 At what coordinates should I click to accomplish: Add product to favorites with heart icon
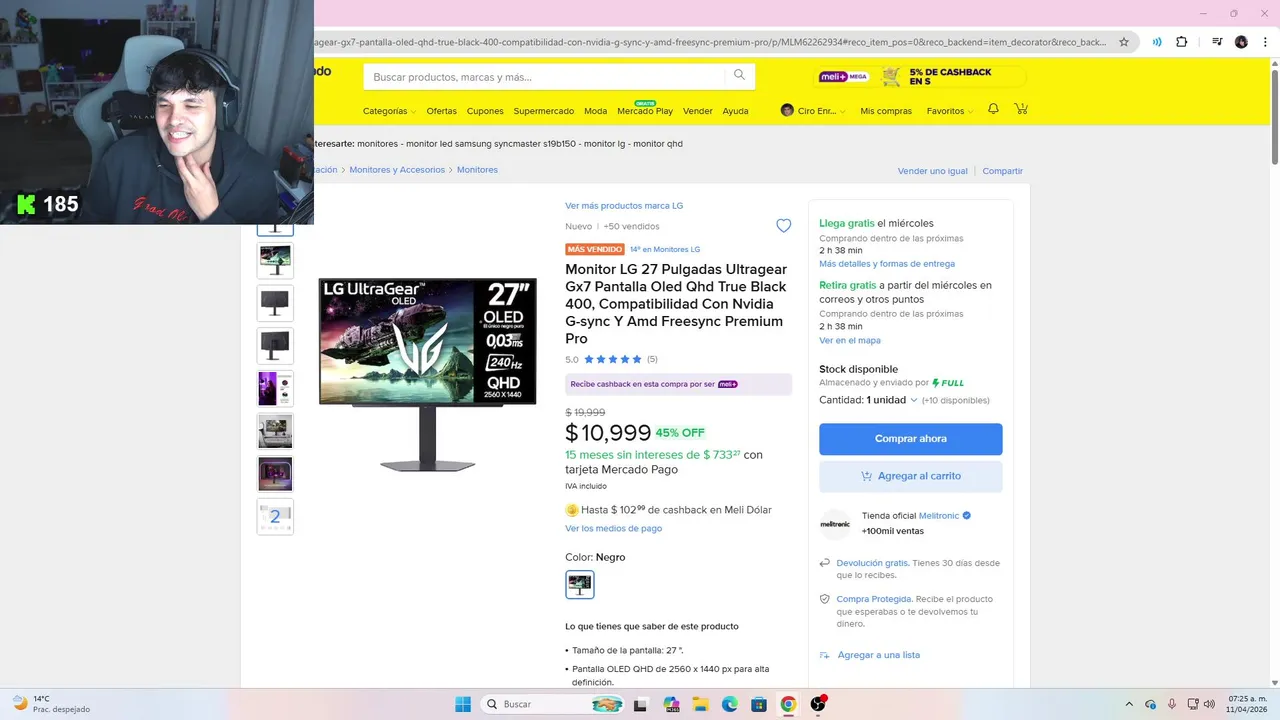click(784, 226)
